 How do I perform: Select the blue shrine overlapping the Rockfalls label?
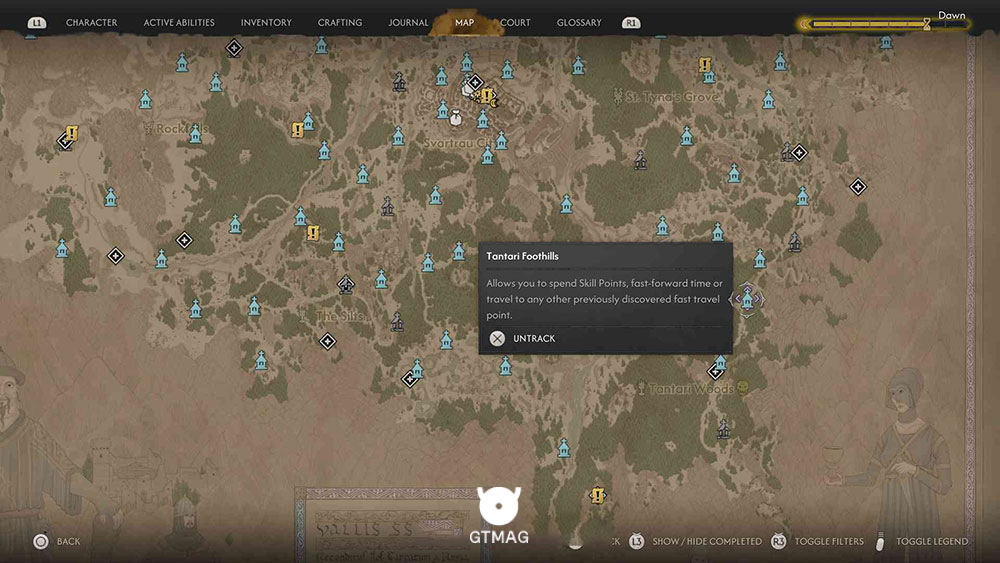point(195,134)
